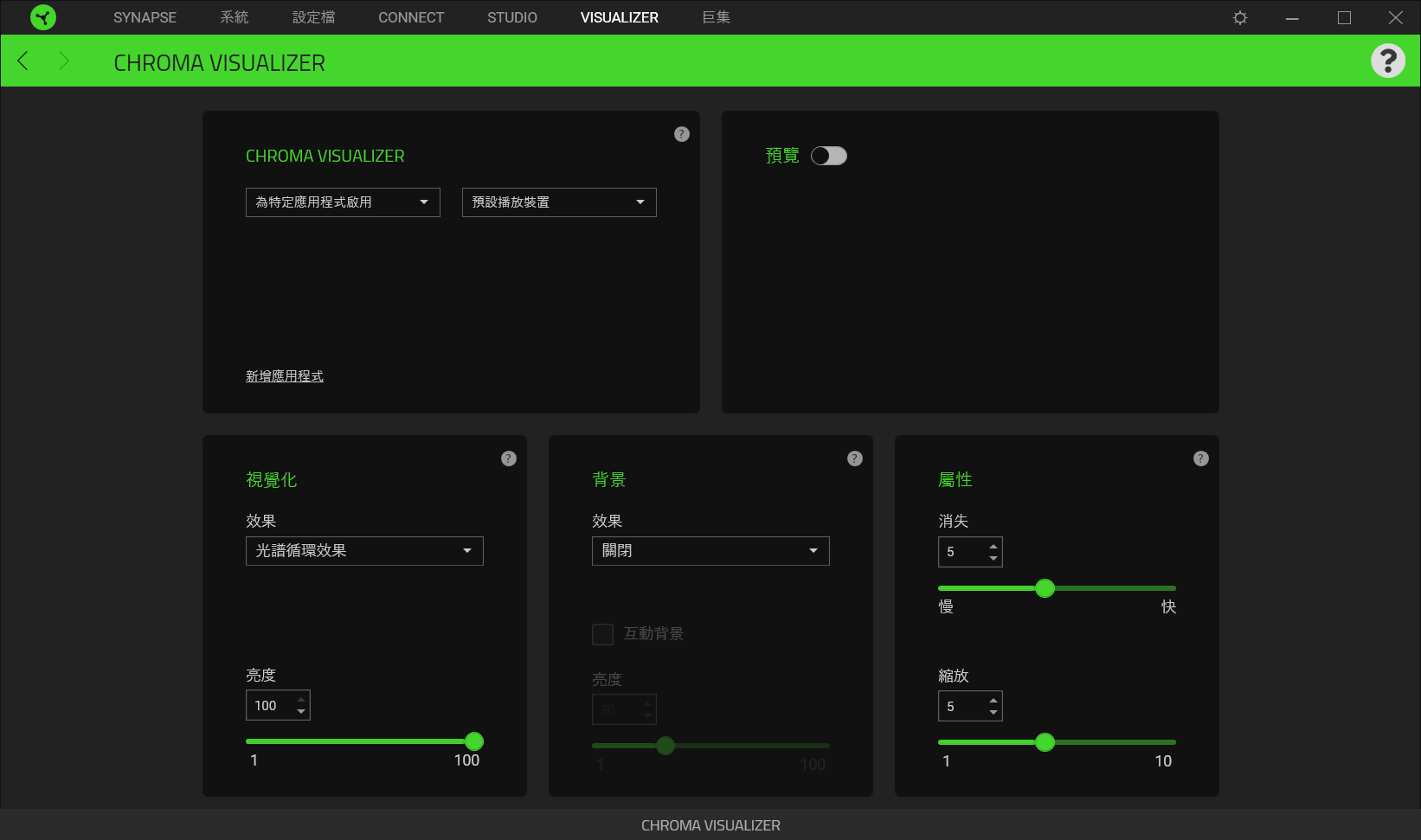Click the 亮度 value input field showing 100
The image size is (1421, 840).
268,706
